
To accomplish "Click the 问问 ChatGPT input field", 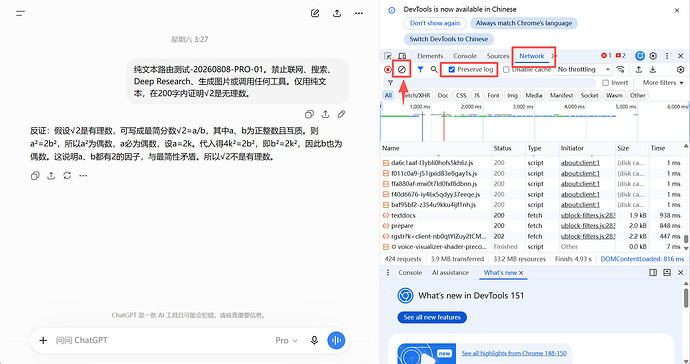I will tap(158, 340).
